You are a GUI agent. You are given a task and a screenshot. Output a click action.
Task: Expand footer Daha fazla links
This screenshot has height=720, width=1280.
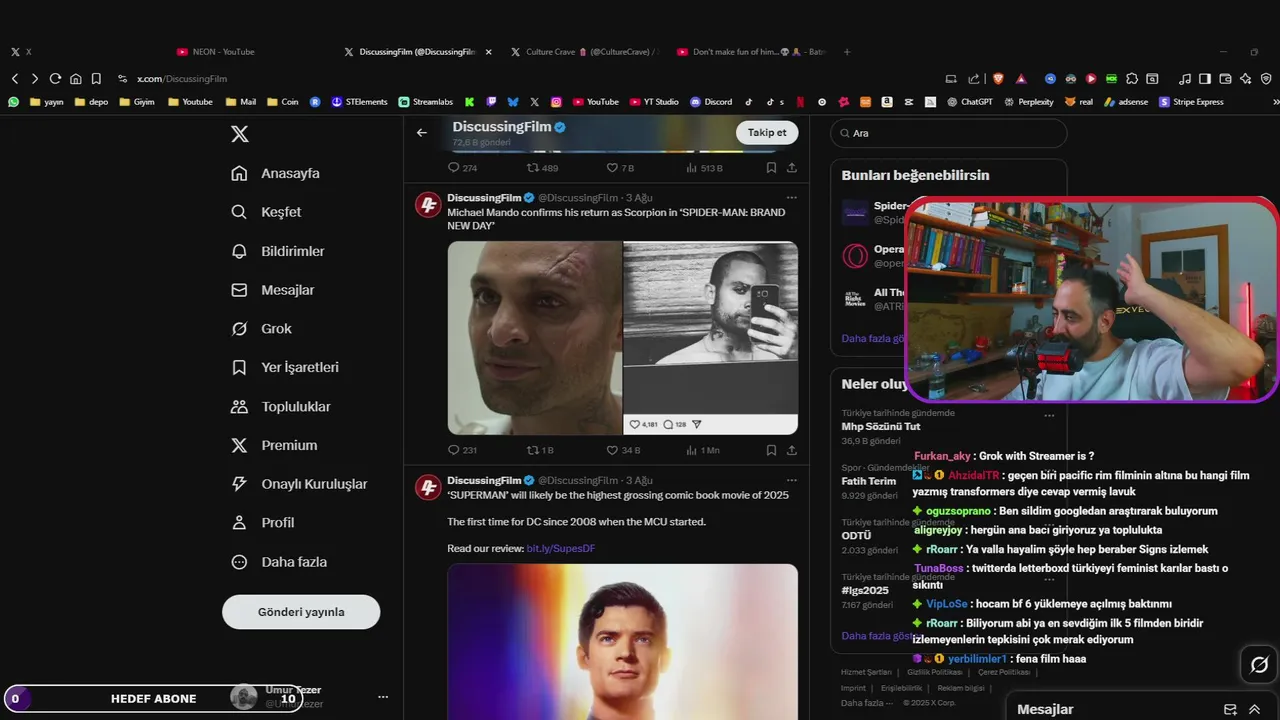(867, 703)
